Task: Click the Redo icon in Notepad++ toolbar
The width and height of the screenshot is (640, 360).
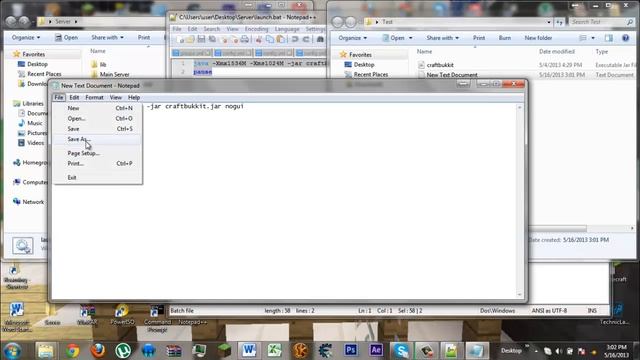Action: 306,40
